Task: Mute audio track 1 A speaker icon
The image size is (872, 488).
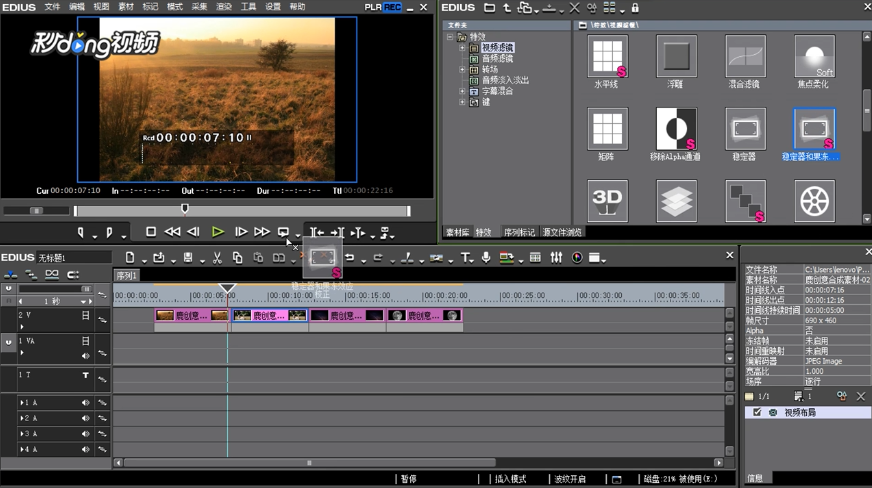Action: 86,402
